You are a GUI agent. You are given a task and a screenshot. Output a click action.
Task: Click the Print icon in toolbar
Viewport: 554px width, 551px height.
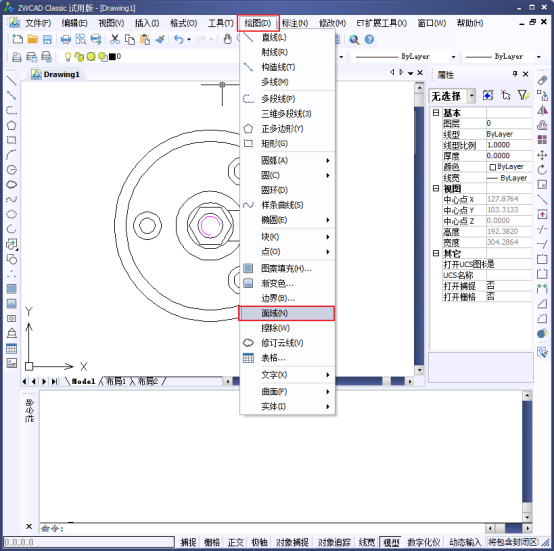[x=66, y=39]
